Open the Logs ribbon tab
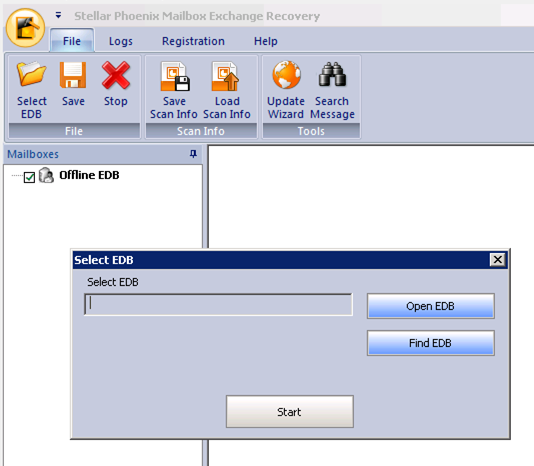Screen dimensions: 534x466 121,41
